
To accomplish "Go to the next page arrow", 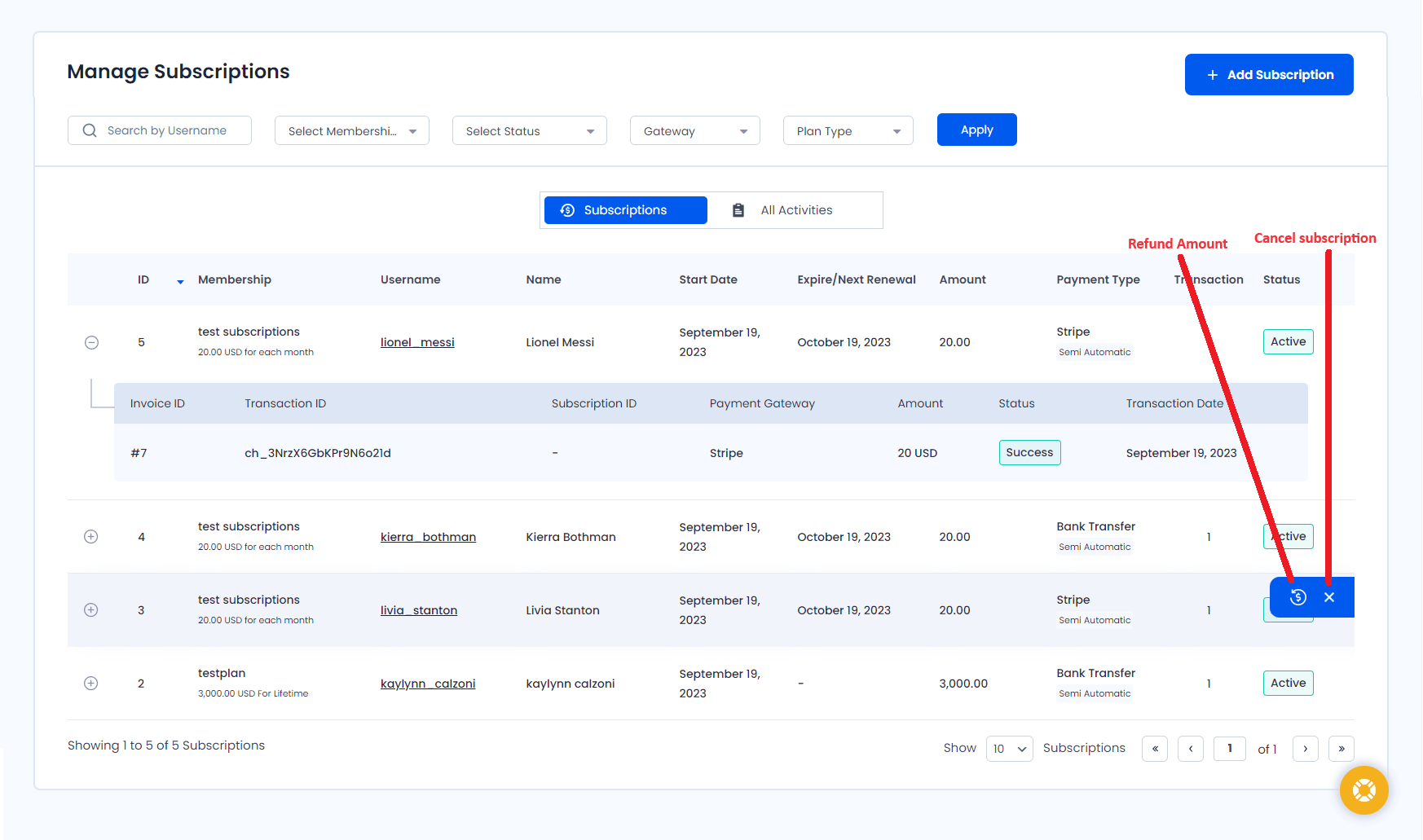I will [1305, 748].
